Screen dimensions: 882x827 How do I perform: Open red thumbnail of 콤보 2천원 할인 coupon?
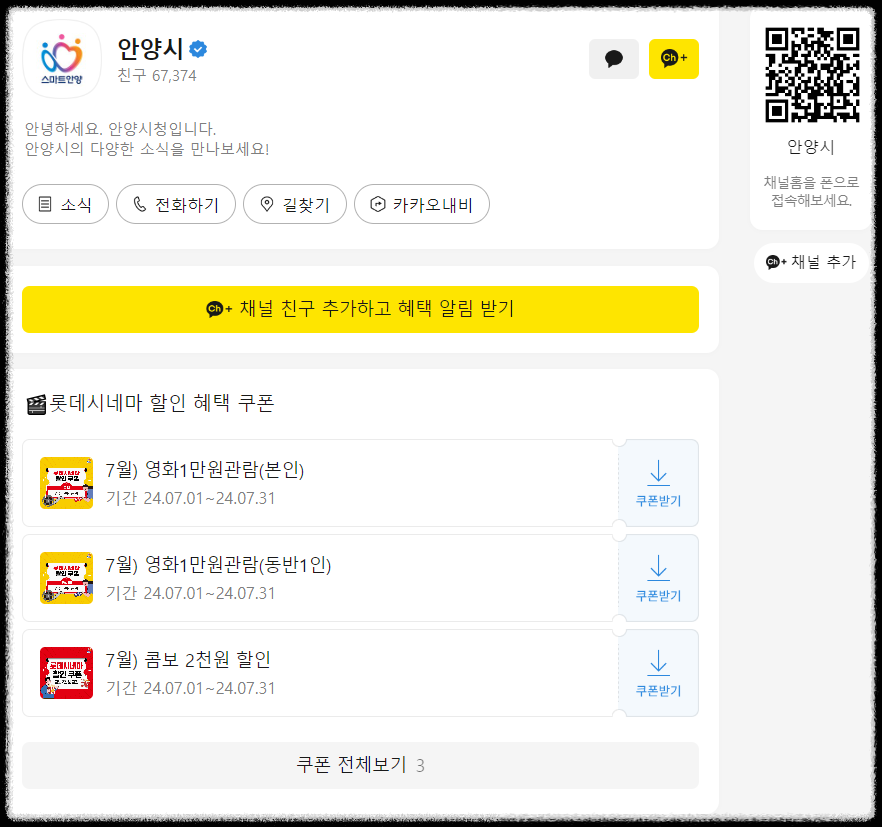pos(66,673)
